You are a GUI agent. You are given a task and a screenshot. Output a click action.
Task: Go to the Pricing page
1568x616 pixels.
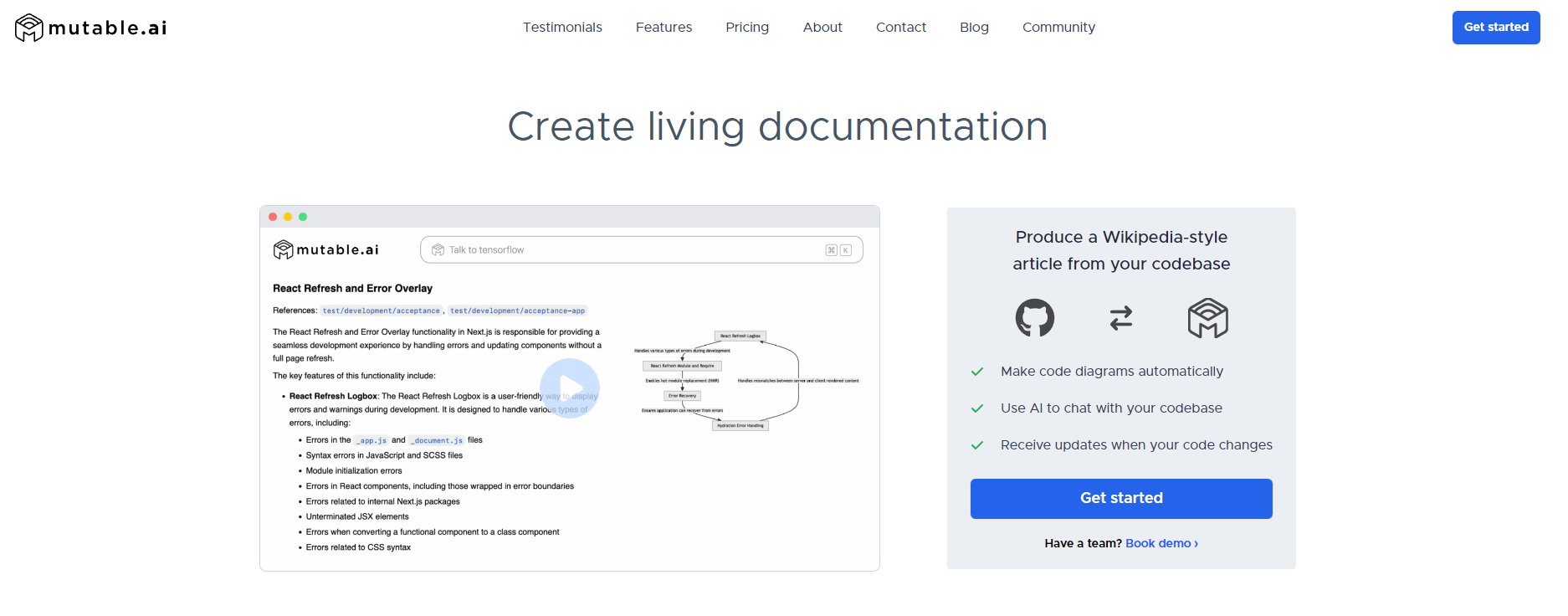tap(747, 28)
